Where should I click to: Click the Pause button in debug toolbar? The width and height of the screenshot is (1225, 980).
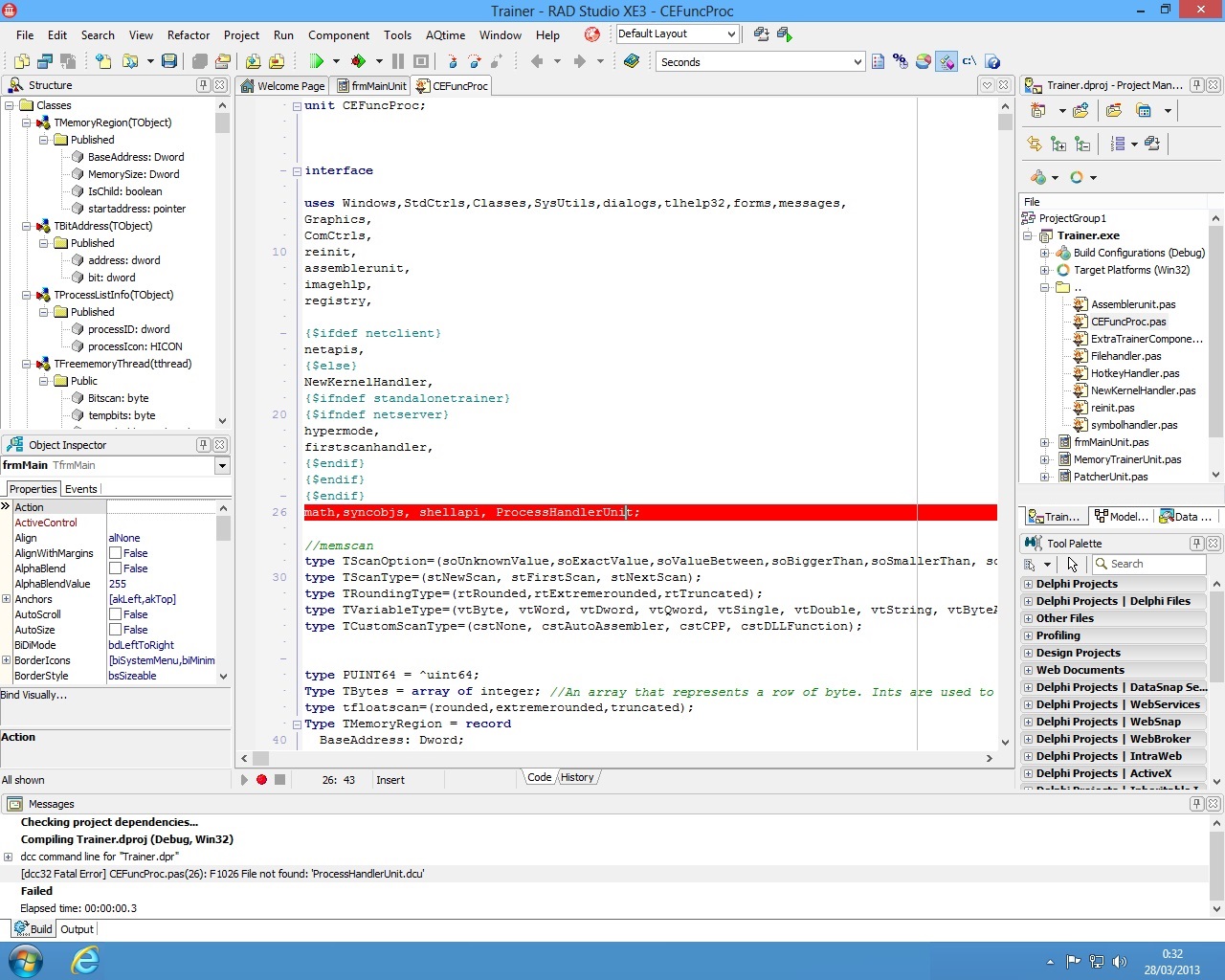398,61
